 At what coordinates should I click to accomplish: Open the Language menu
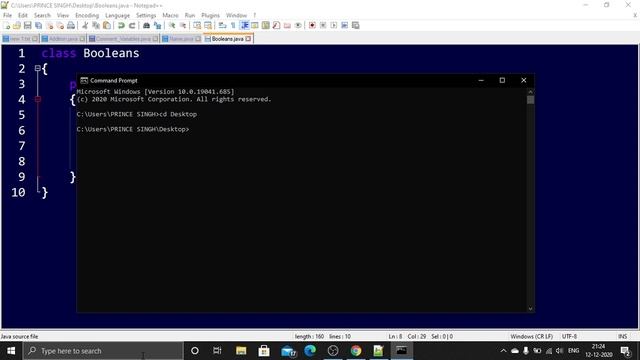coord(118,15)
